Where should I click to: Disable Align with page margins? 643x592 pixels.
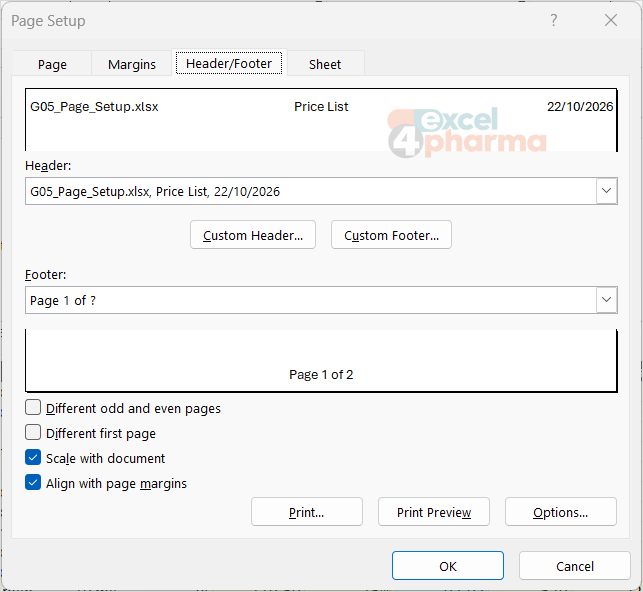(33, 483)
